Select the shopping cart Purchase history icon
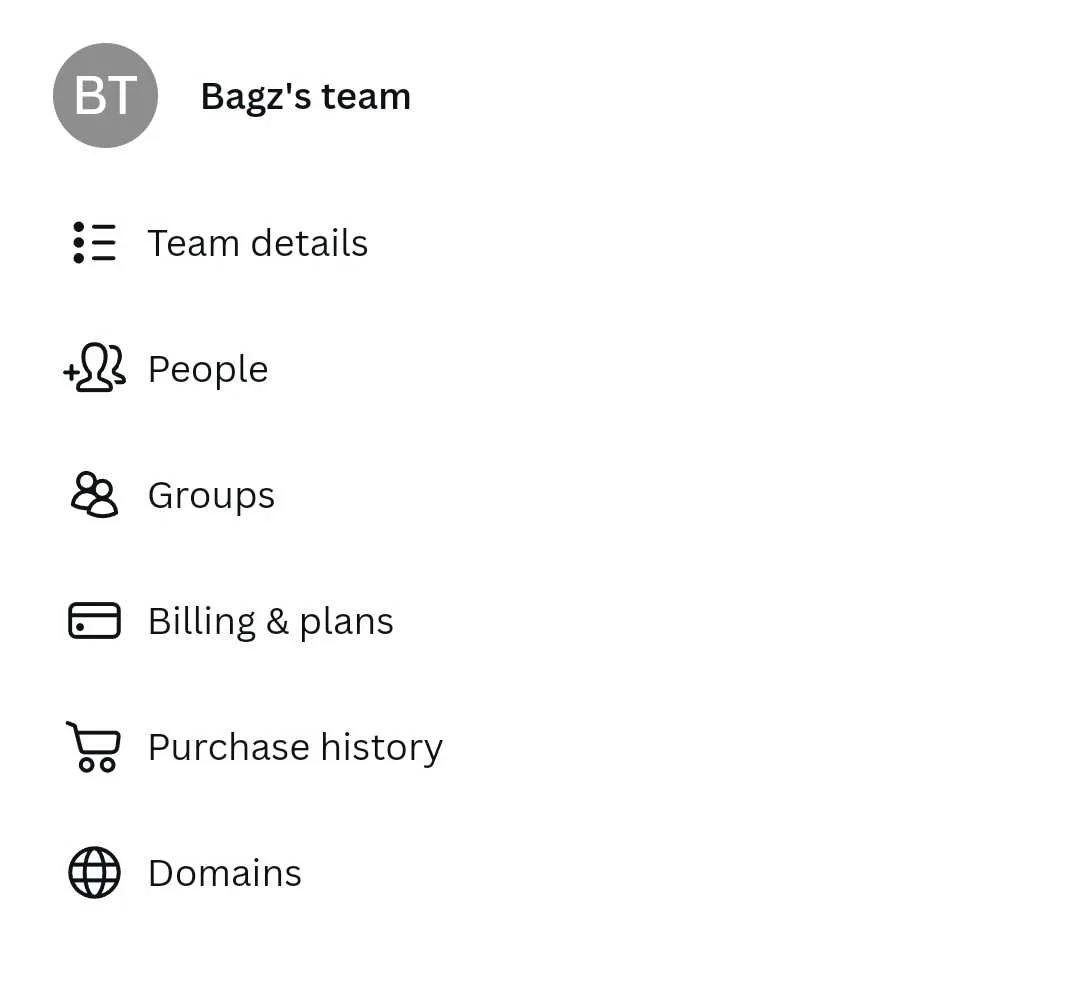The width and height of the screenshot is (1080, 992). (x=93, y=746)
